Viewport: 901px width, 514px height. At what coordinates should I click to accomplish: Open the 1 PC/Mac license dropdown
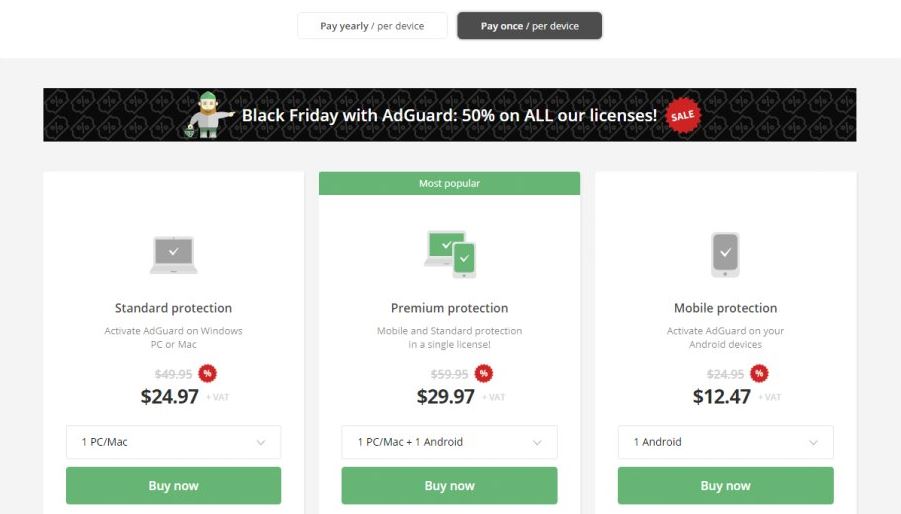[x=173, y=442]
